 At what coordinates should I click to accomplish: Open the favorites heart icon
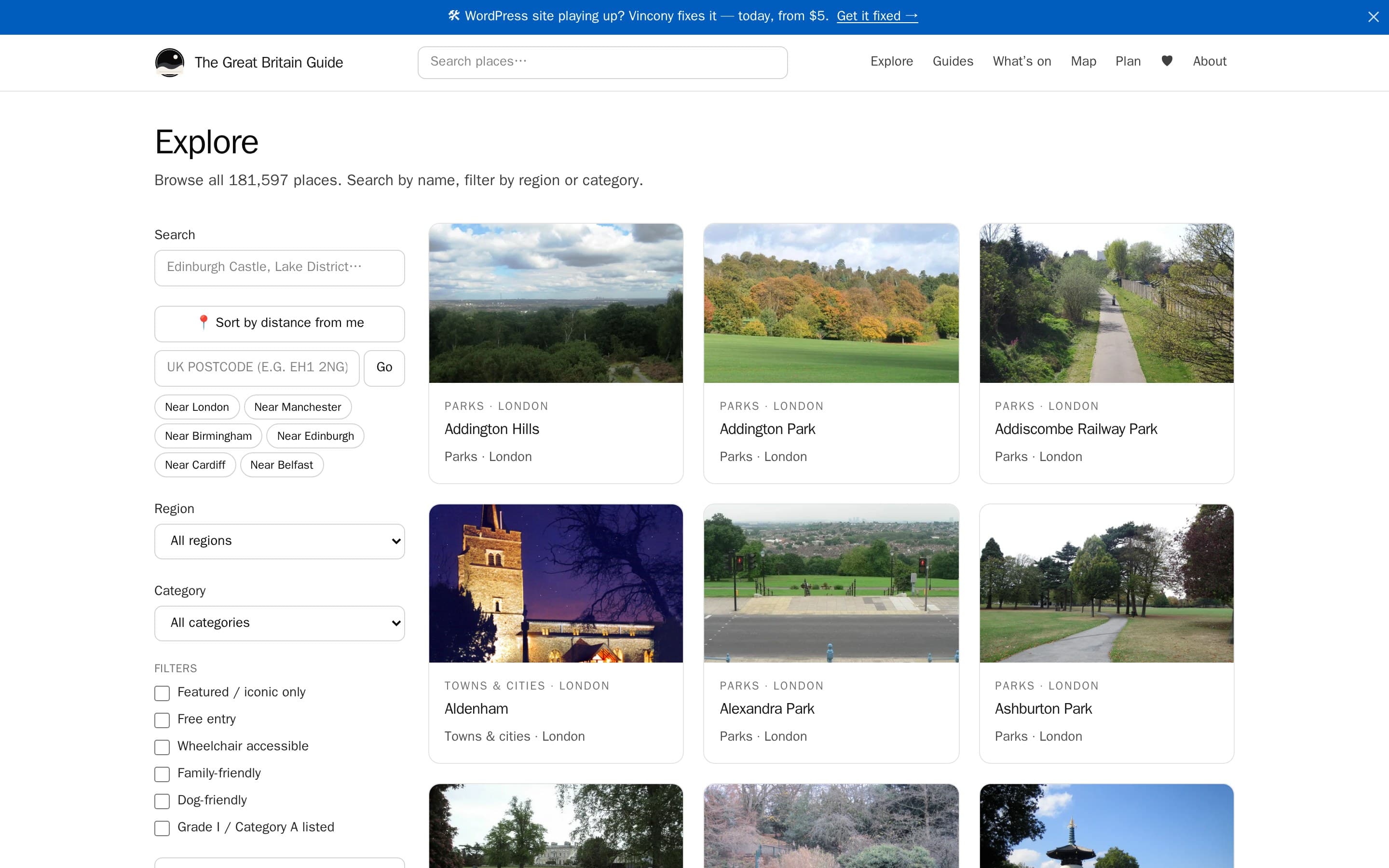[x=1167, y=61]
